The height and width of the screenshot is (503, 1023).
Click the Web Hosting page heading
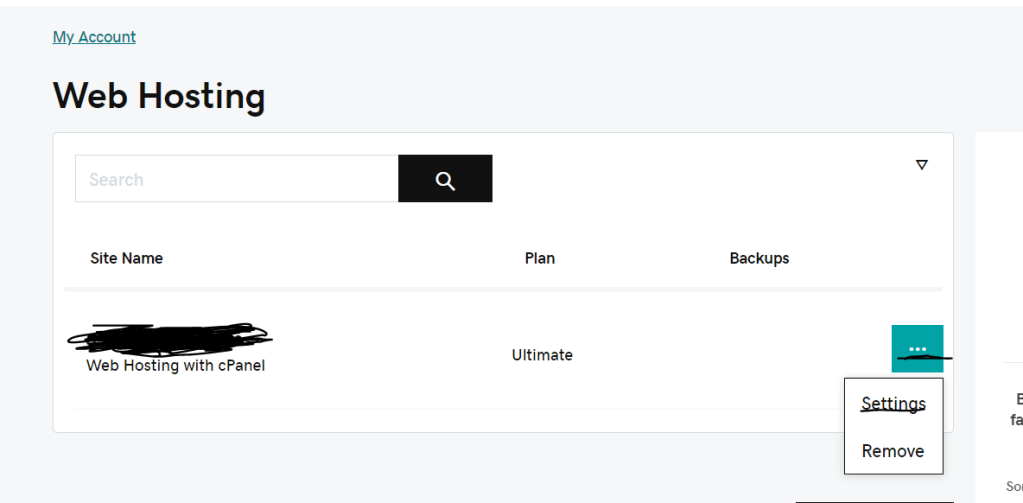159,96
